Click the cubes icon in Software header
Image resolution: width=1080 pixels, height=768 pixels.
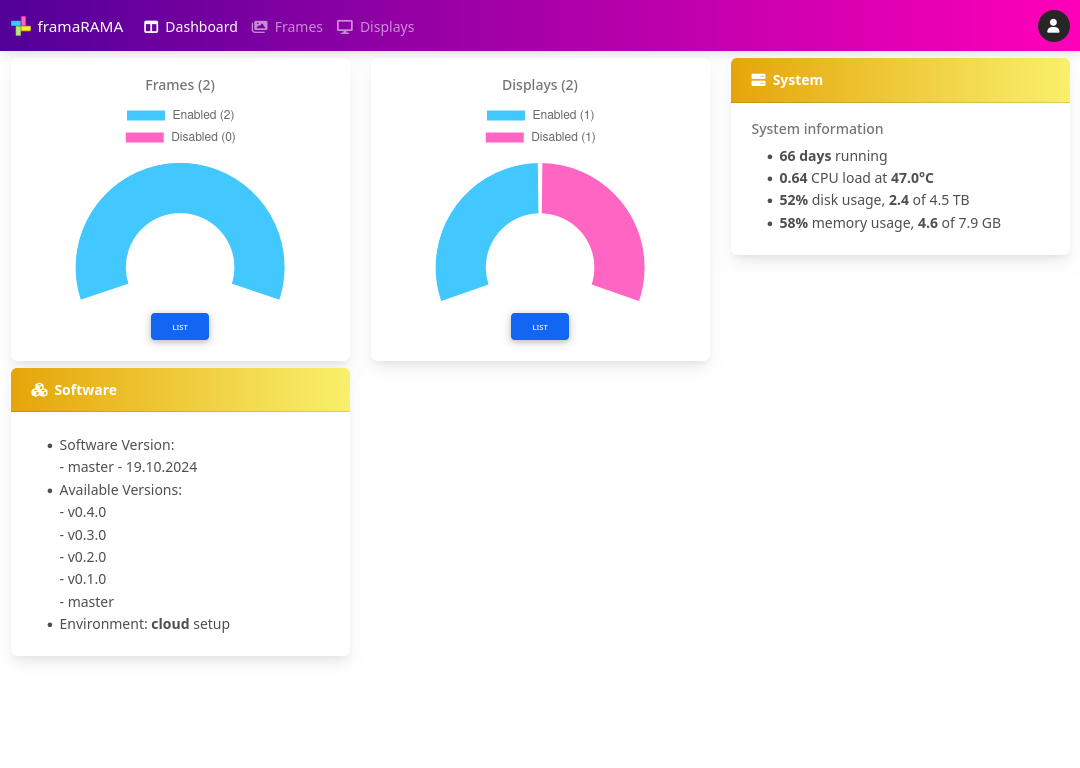click(39, 390)
